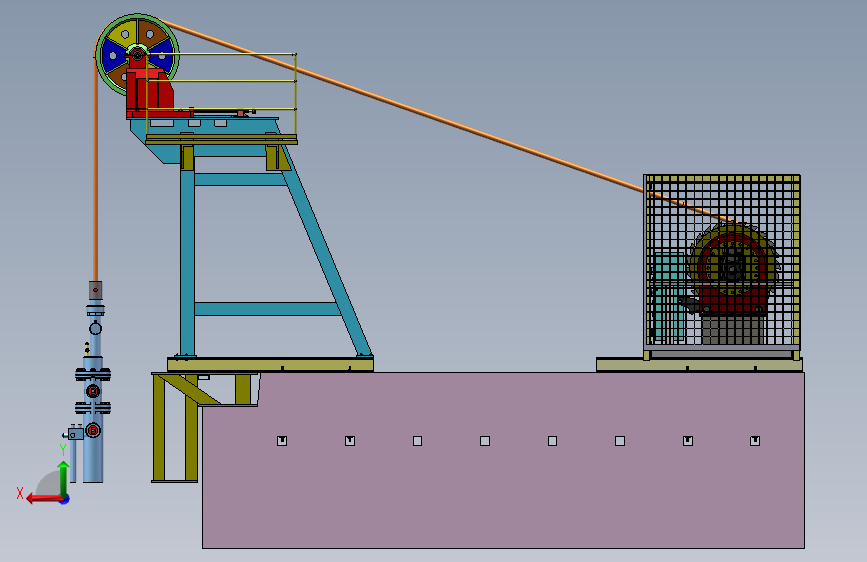Screen dimensions: 867x562
Task: Select the yellow guardrail on the top platform
Action: tap(221, 94)
